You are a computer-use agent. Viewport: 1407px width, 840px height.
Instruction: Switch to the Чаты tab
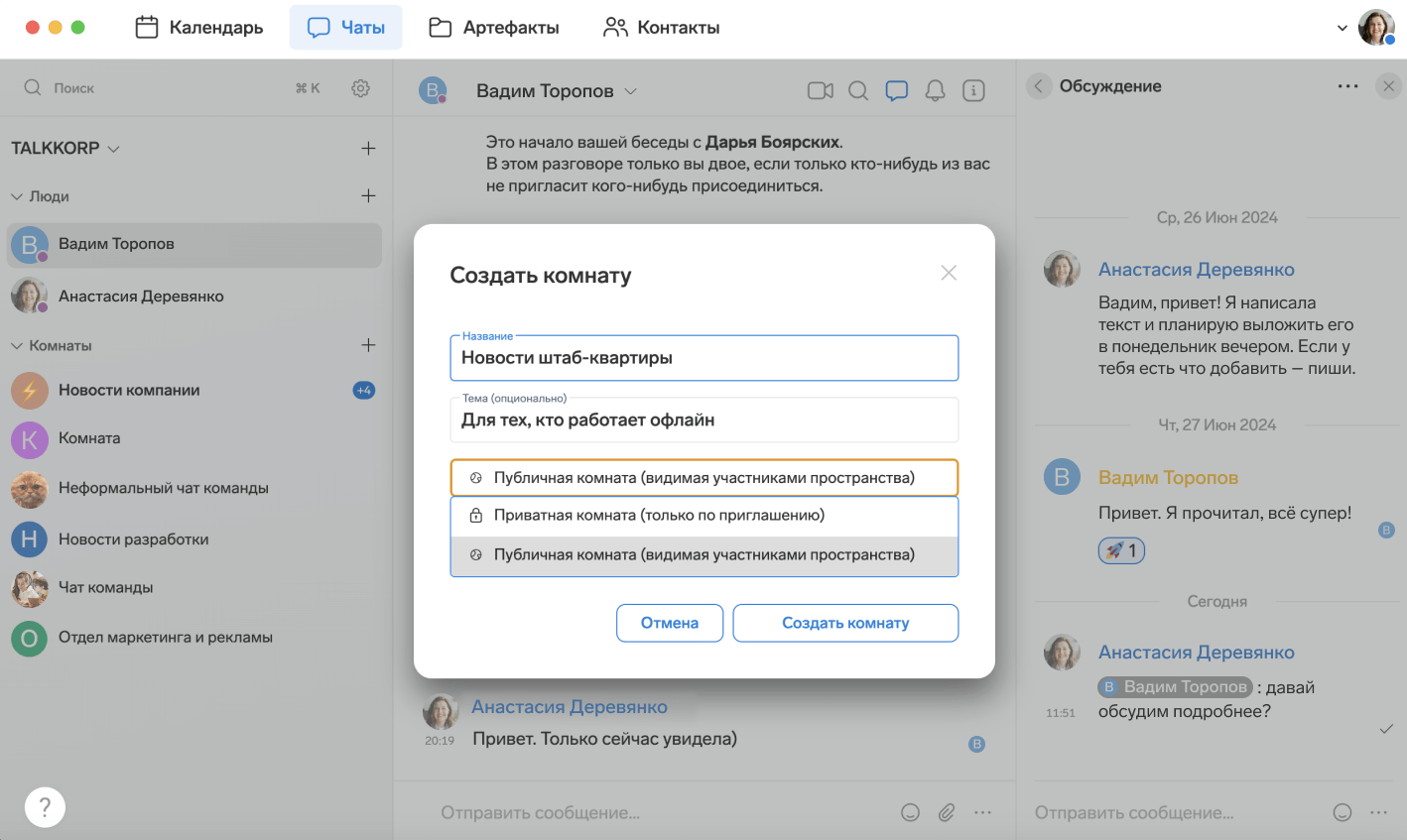pos(346,28)
